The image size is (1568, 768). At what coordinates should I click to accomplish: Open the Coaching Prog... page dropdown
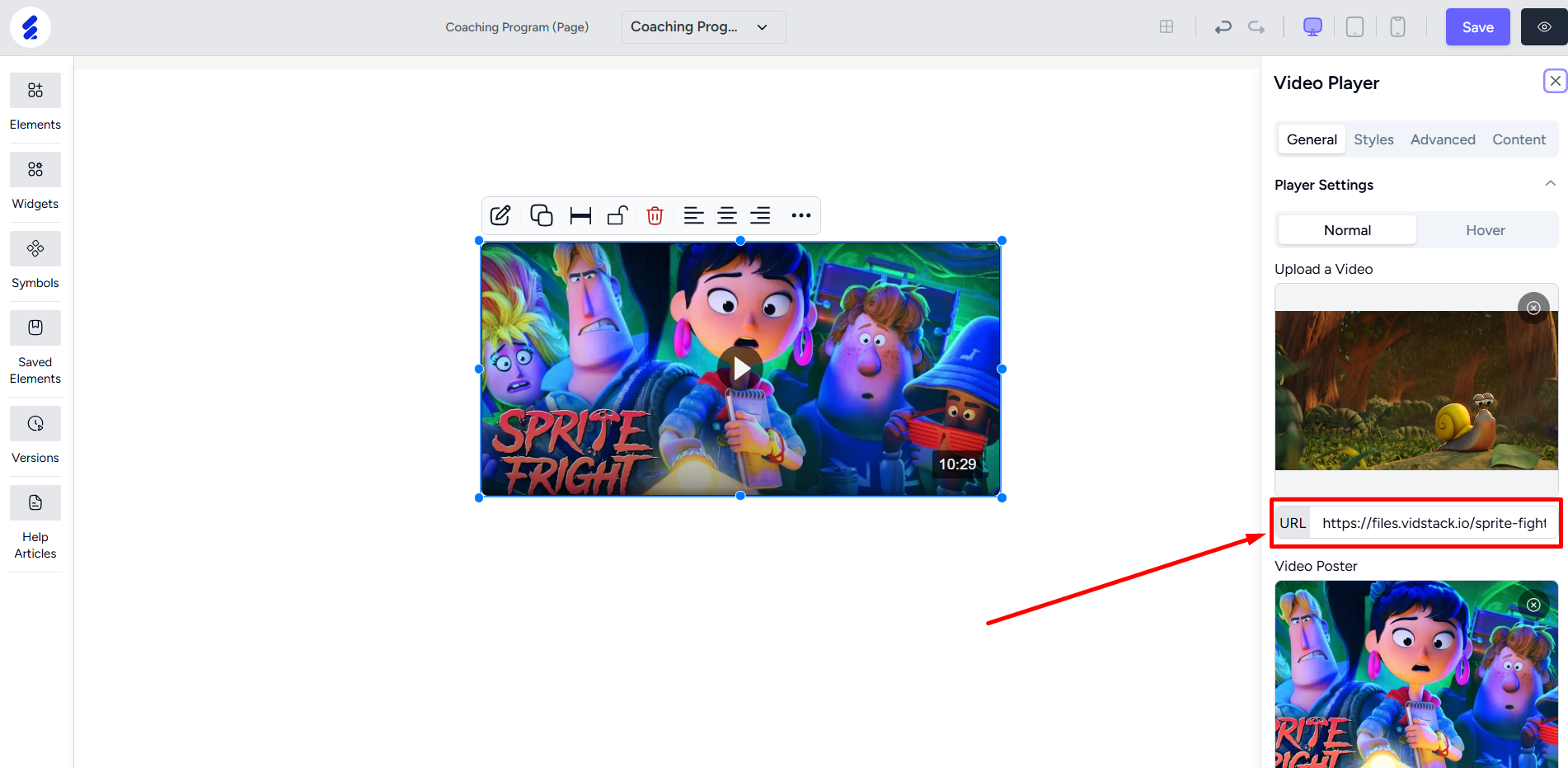pos(704,27)
